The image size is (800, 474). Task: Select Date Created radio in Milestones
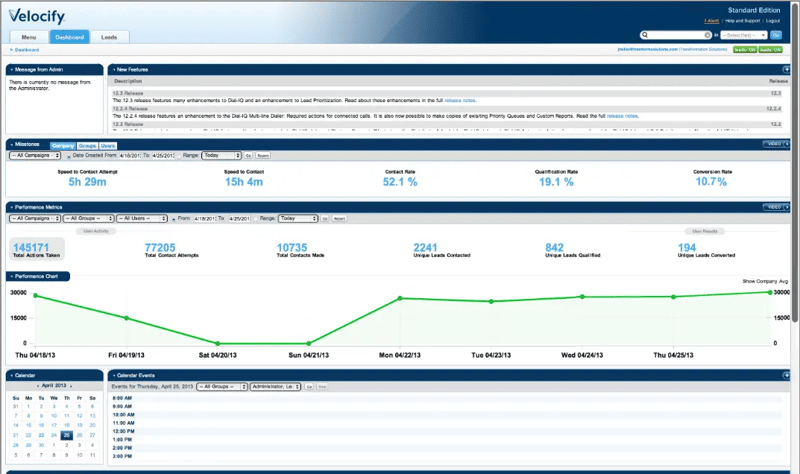coord(70,156)
